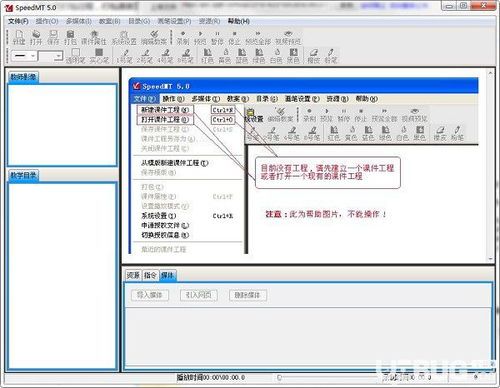Open the 帮助(H) menu in the main menu bar
The width and height of the screenshot is (500, 388).
239,21
